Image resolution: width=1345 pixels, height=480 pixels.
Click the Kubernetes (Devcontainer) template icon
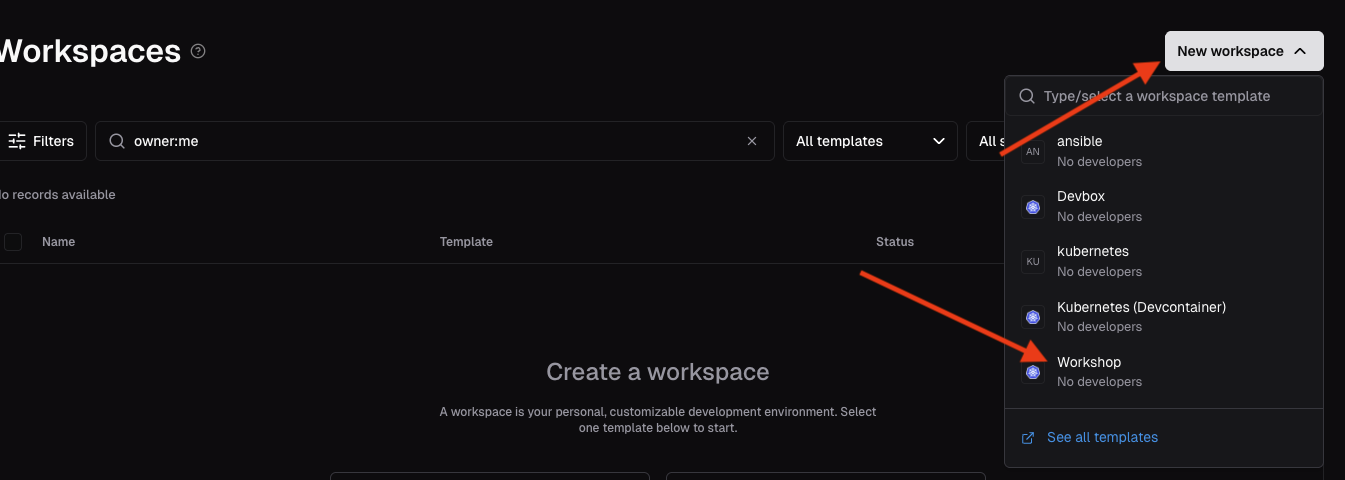click(1033, 316)
